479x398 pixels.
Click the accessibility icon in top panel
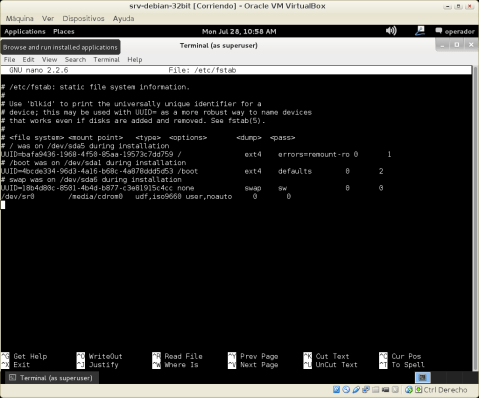[x=420, y=31]
